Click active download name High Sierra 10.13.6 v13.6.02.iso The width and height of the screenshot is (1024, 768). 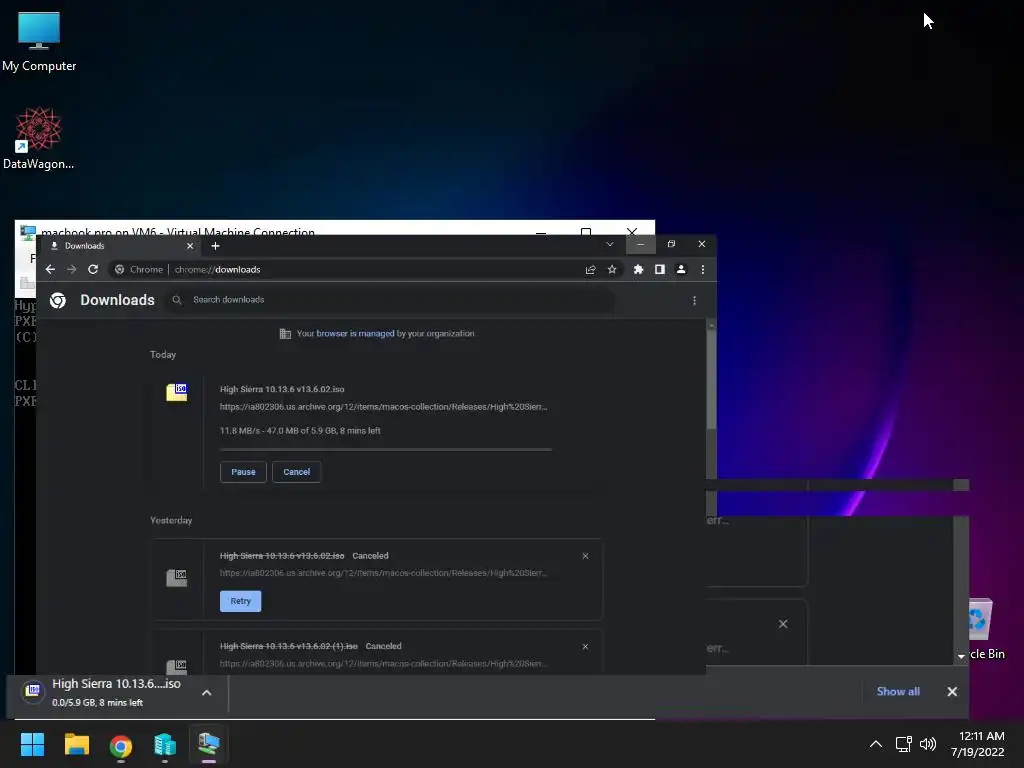click(282, 389)
